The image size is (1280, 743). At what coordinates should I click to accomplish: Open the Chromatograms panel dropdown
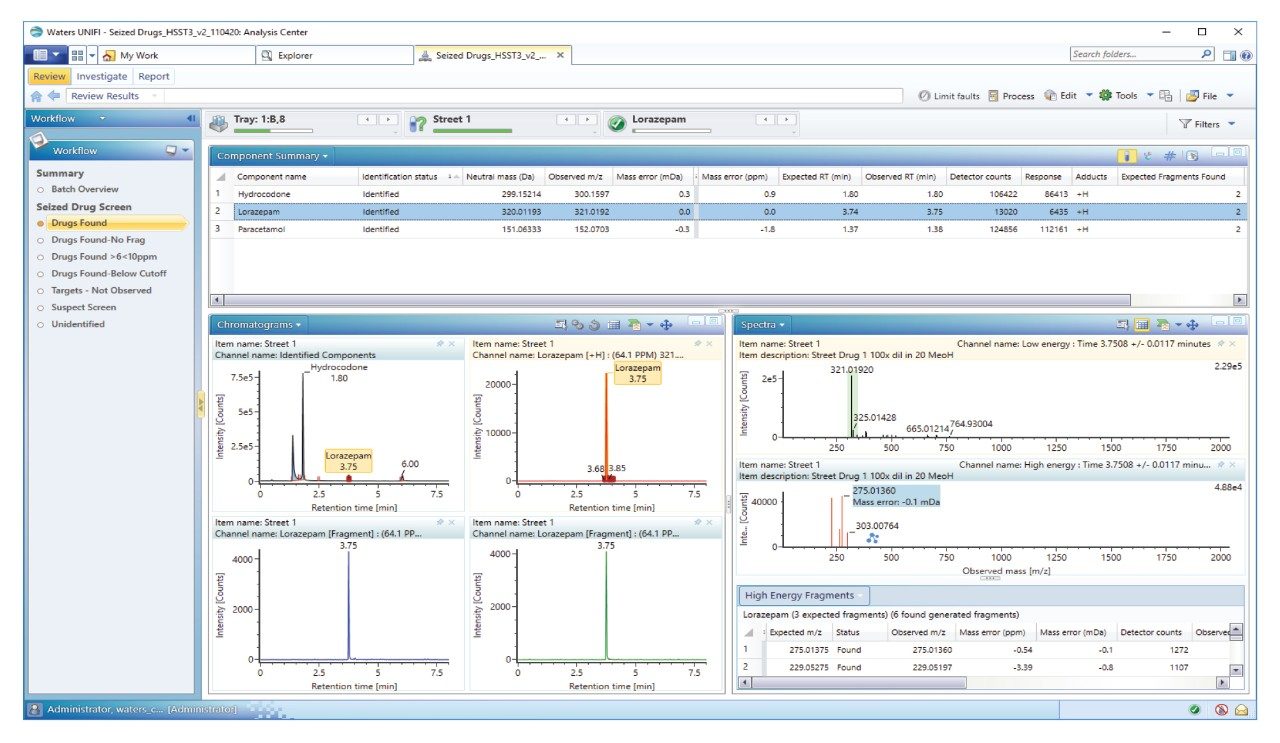click(259, 324)
